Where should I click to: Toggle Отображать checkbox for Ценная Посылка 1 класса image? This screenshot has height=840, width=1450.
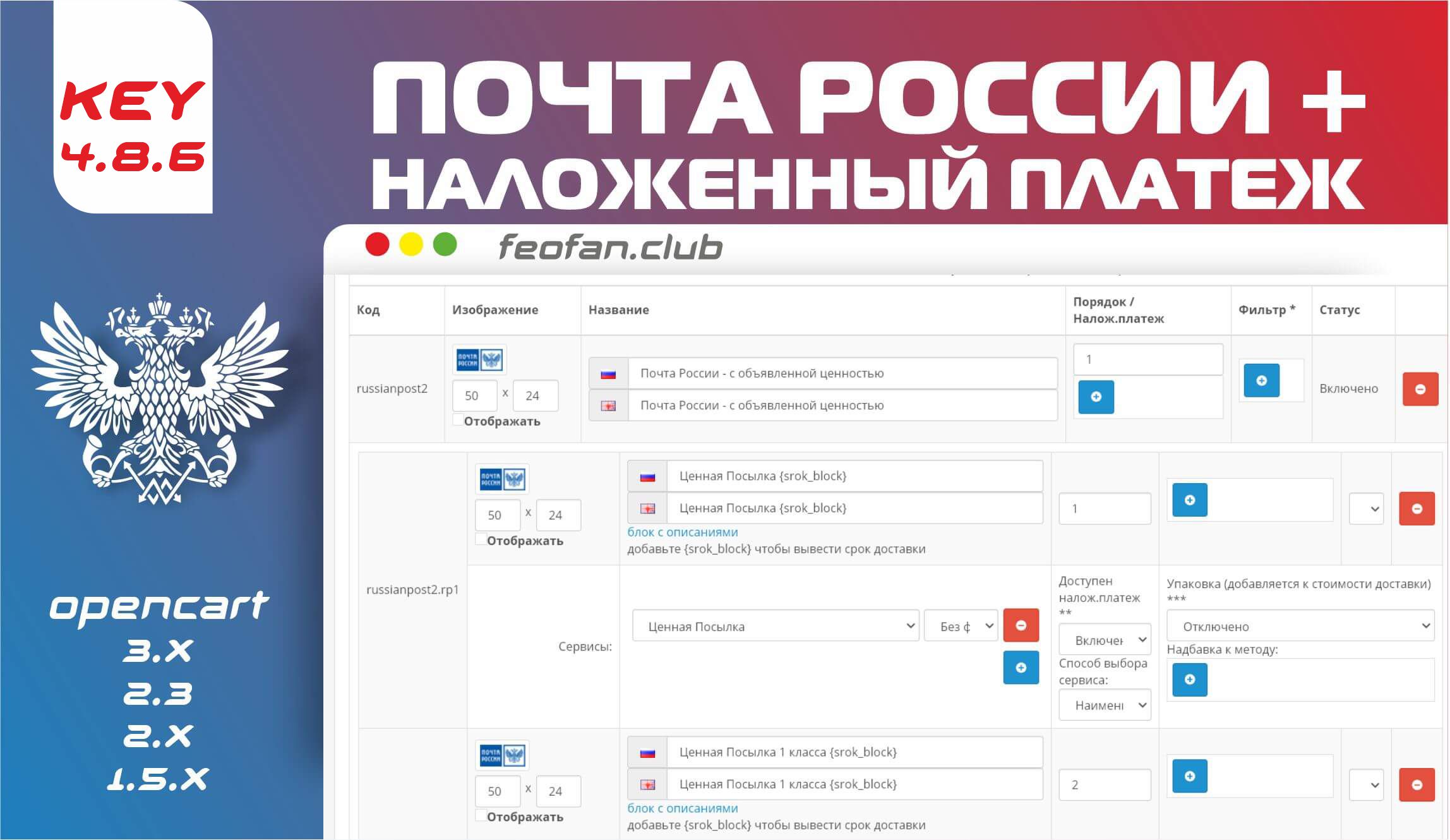coord(481,815)
